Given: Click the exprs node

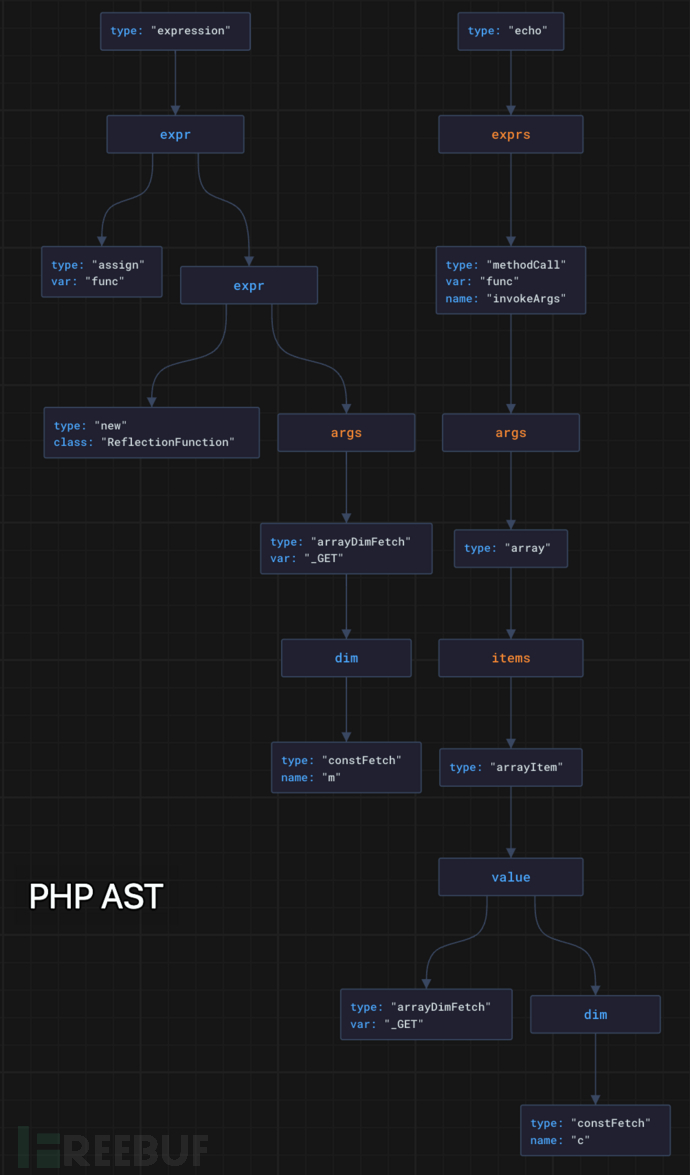Looking at the screenshot, I should pyautogui.click(x=510, y=134).
